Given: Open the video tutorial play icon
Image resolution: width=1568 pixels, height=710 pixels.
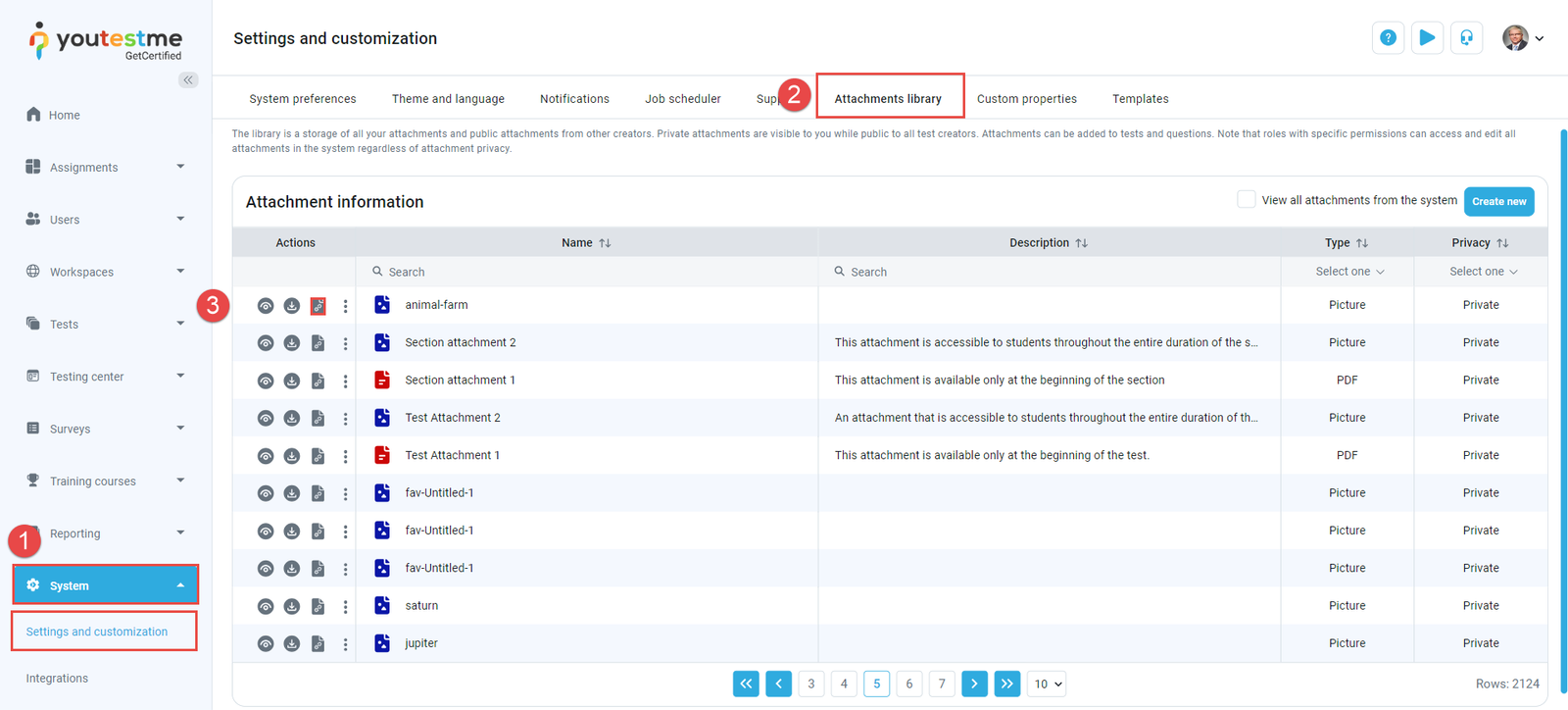Looking at the screenshot, I should click(1427, 38).
